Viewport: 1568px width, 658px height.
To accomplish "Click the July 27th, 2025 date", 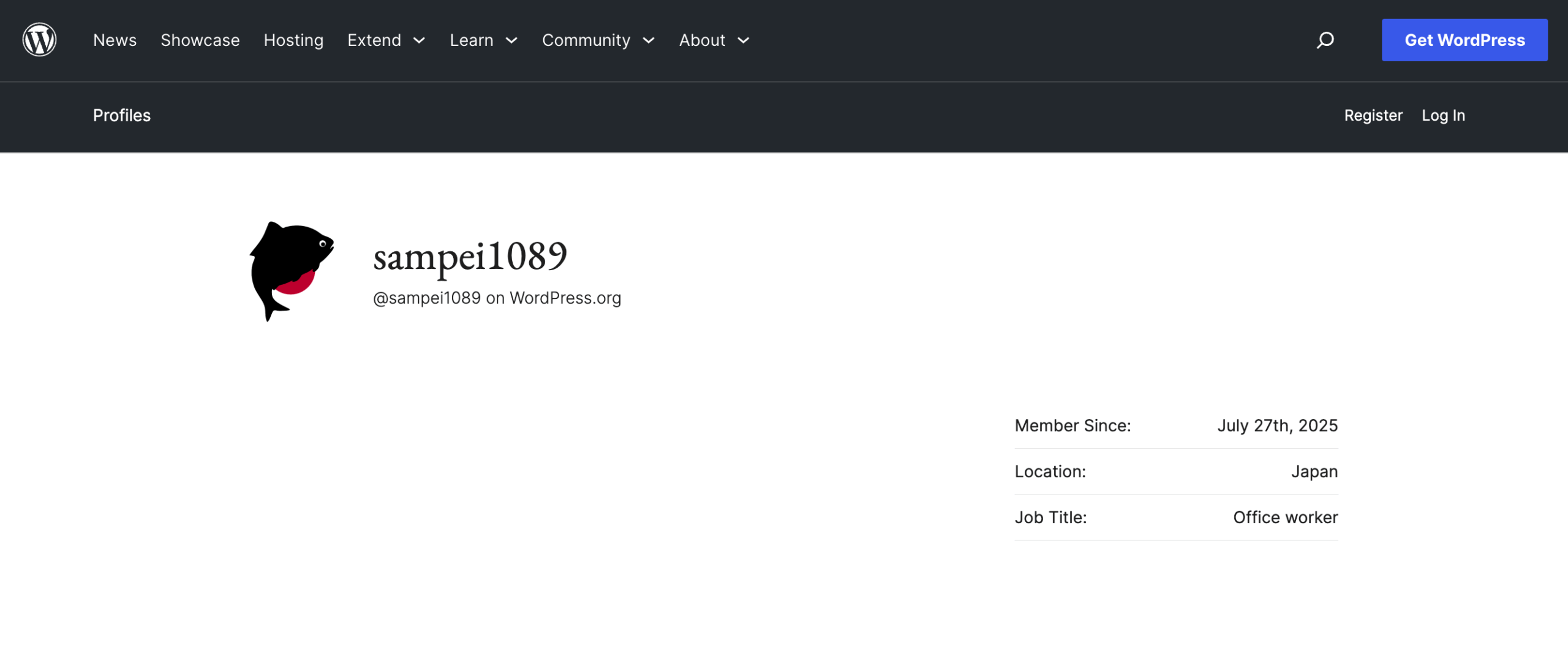I will coord(1277,425).
